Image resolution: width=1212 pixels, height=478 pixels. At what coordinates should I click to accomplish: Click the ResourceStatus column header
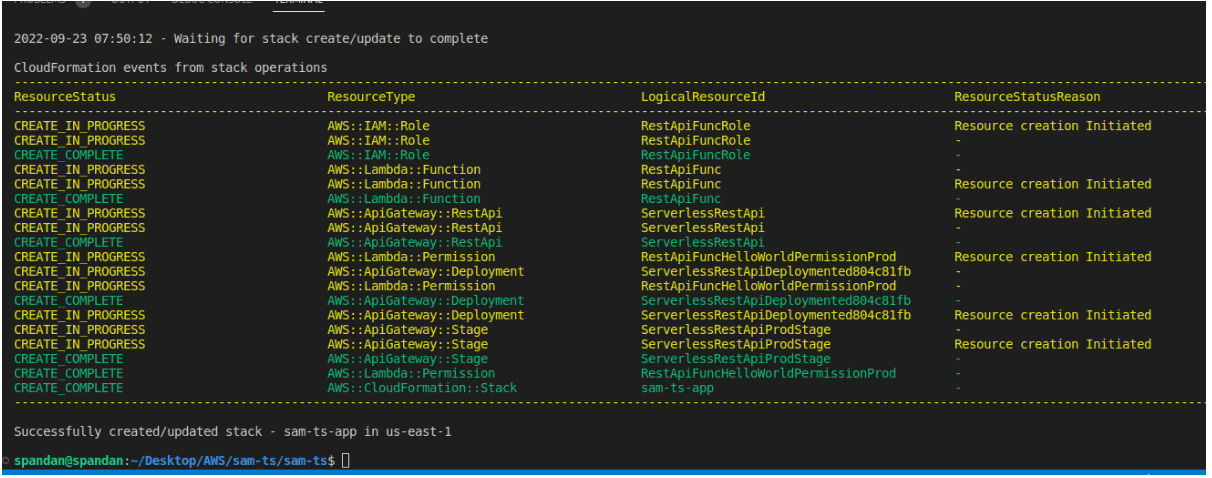[x=65, y=97]
